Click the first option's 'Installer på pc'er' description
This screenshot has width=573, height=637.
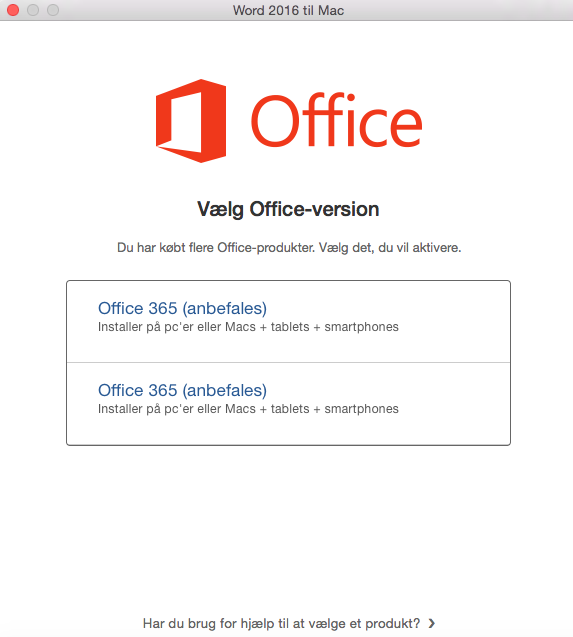[248, 327]
